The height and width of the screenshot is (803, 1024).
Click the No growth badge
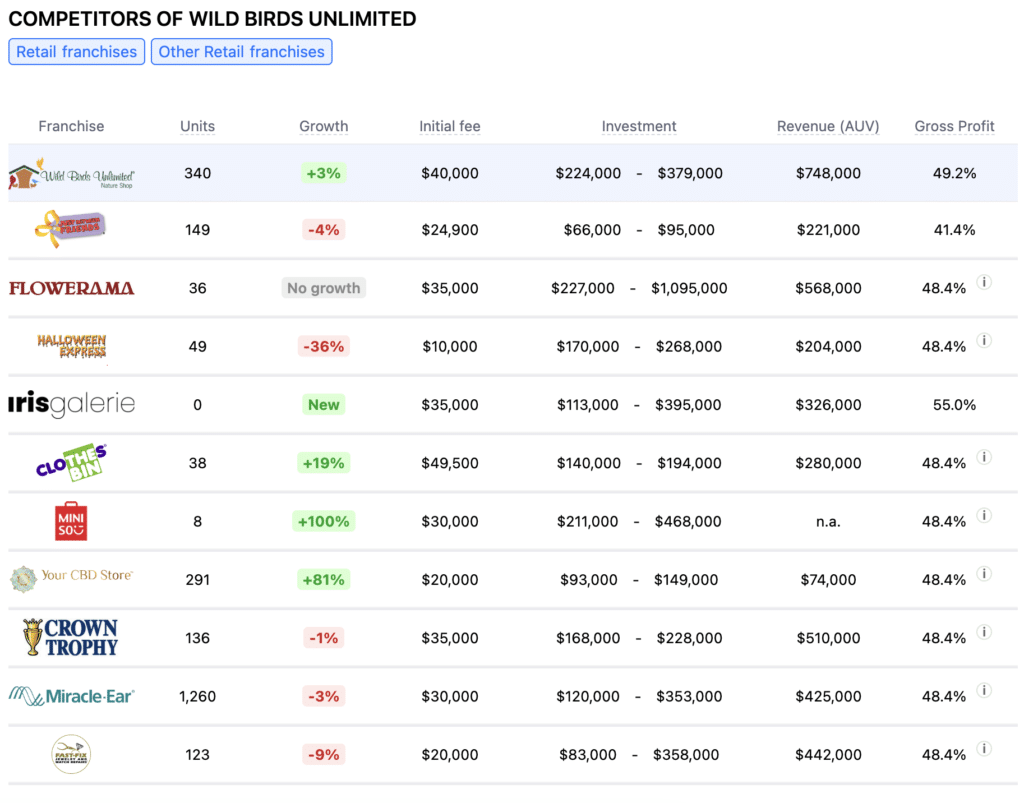click(323, 288)
